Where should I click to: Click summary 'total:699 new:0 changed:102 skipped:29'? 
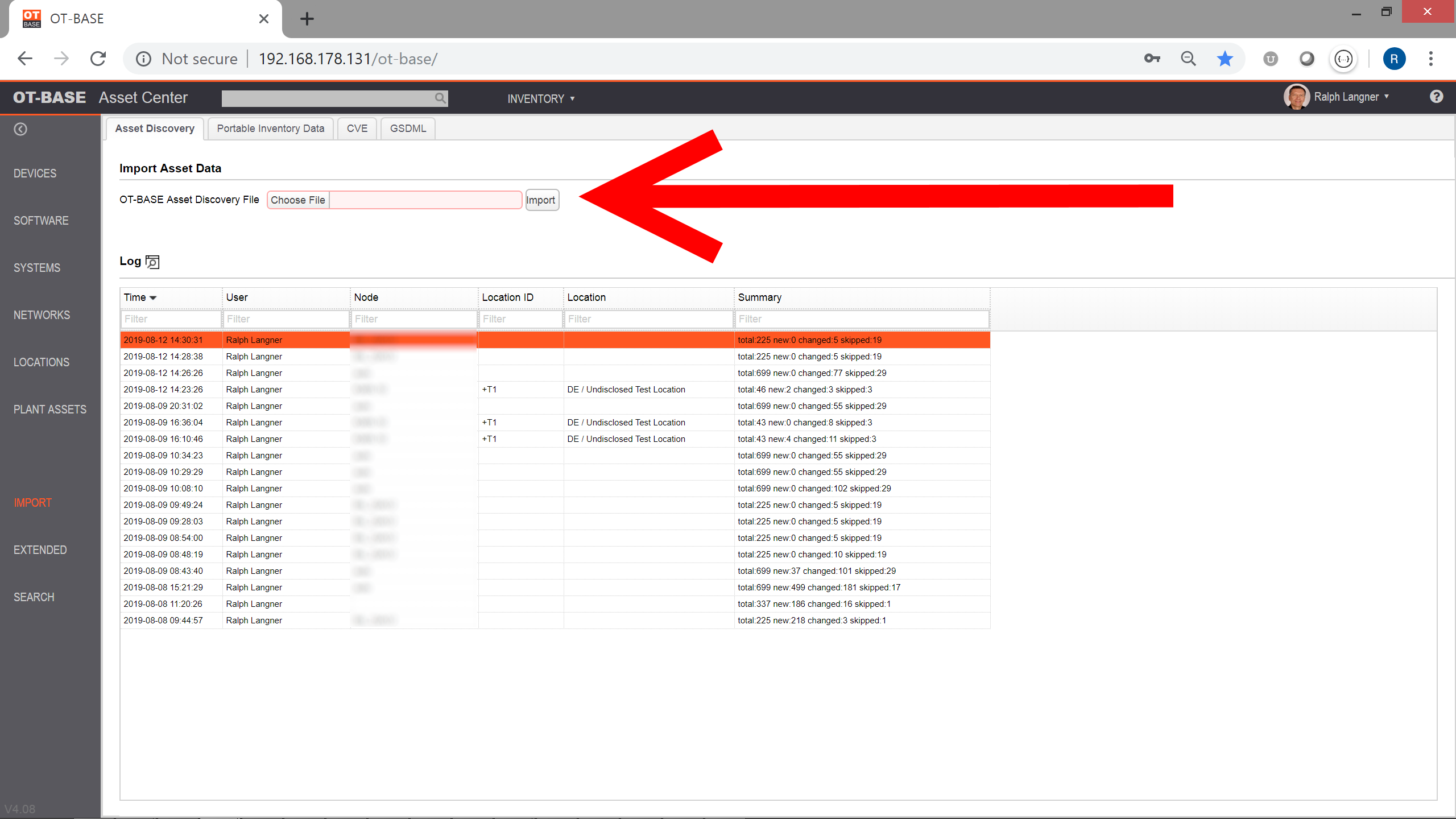click(814, 489)
